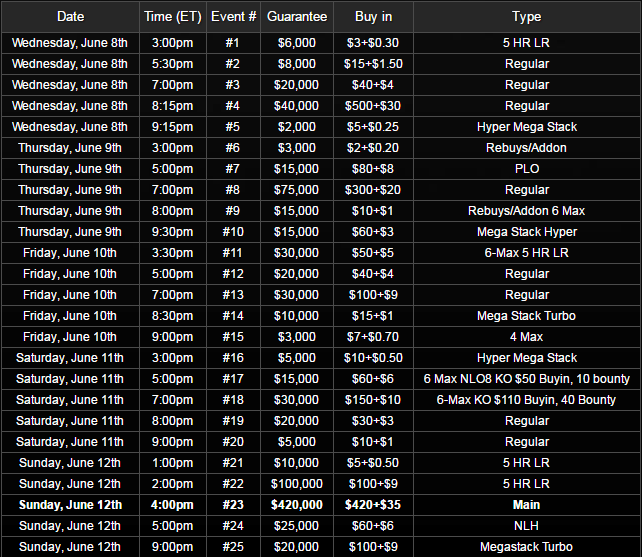Click the NLH type cell
Viewport: 642px width, 557px height.
526,526
